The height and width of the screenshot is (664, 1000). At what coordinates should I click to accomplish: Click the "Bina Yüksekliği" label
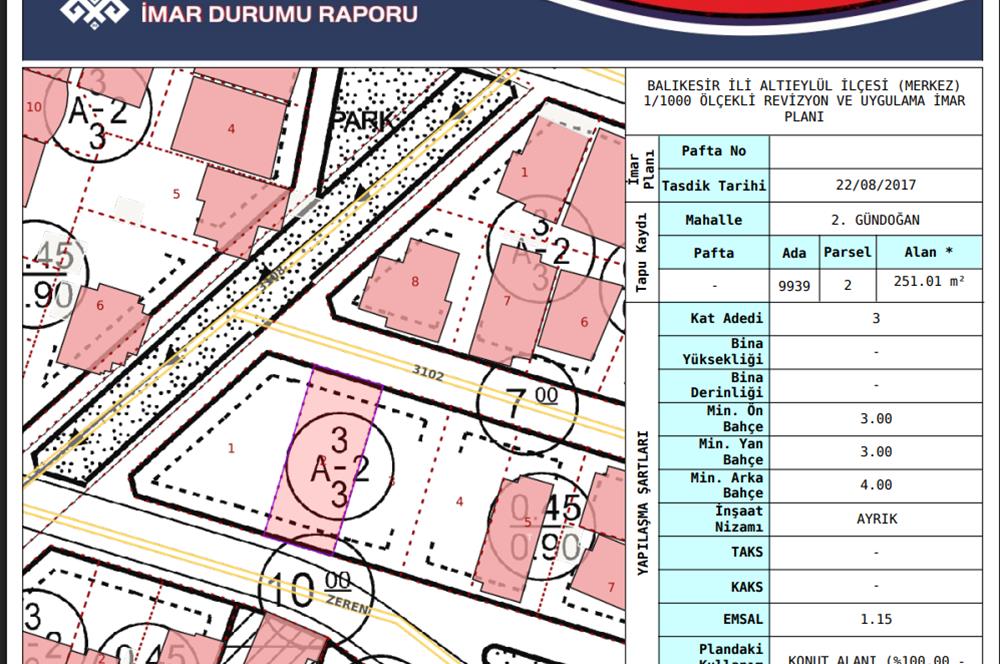723,351
